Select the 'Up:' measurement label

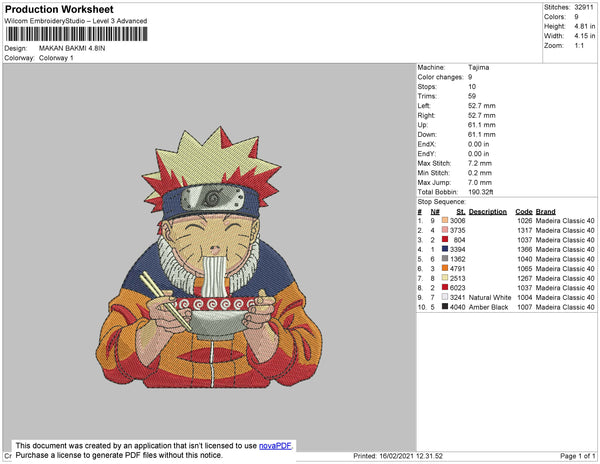click(x=422, y=125)
